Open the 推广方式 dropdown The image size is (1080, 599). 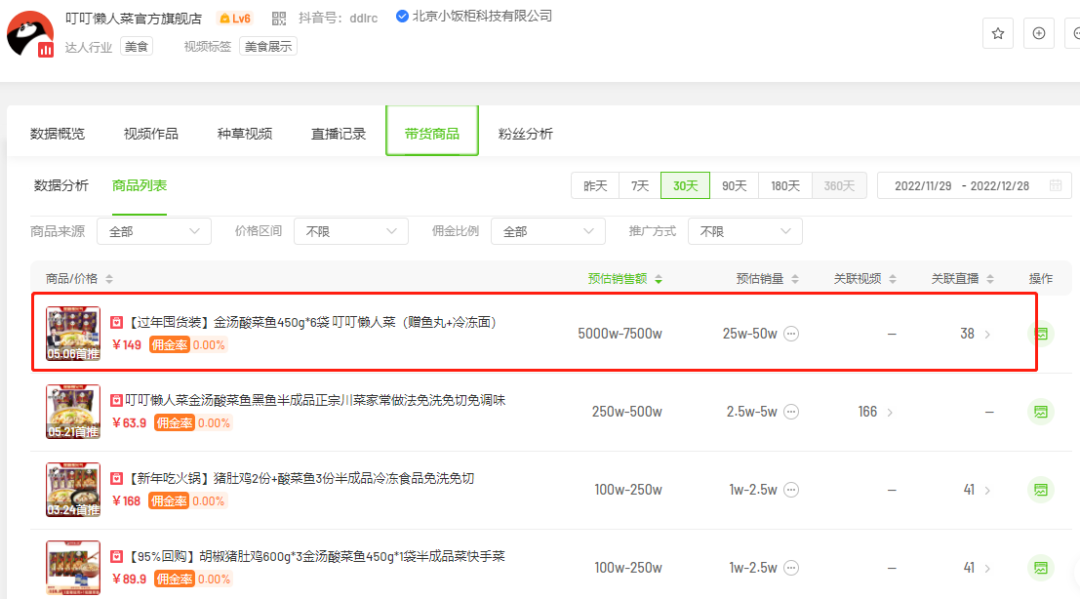pos(745,231)
